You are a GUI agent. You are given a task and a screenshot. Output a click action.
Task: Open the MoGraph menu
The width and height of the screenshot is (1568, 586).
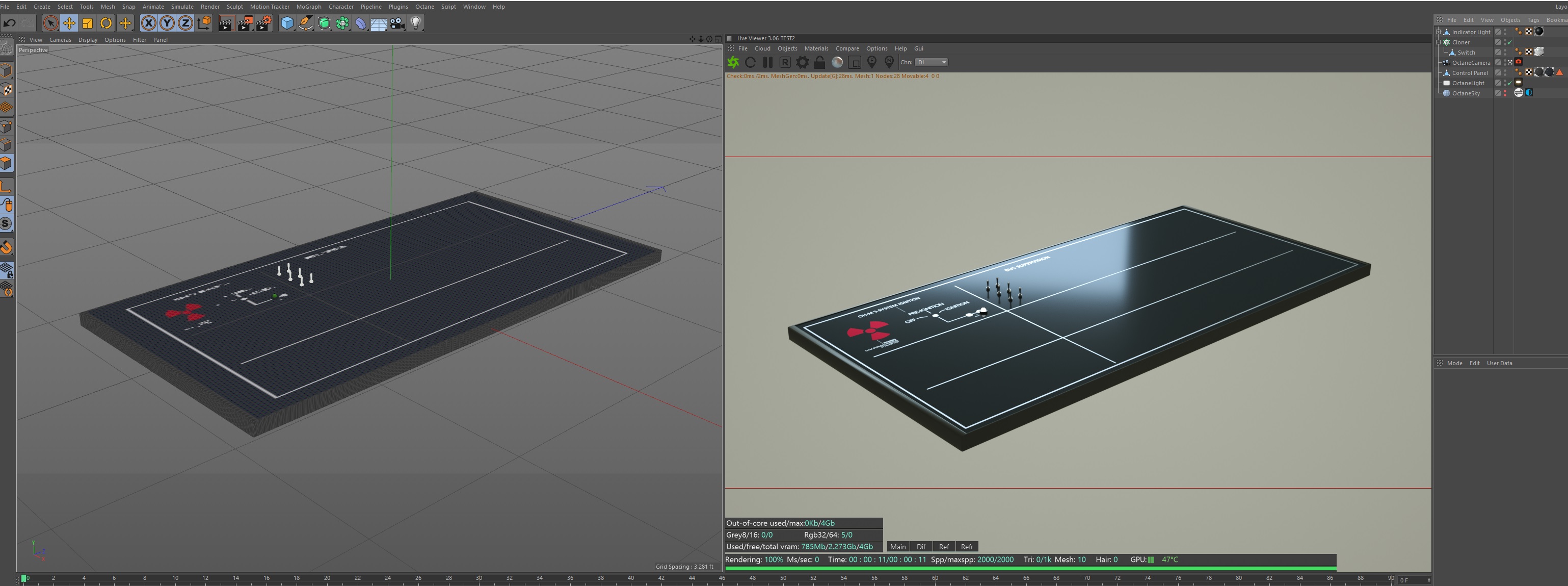(309, 7)
